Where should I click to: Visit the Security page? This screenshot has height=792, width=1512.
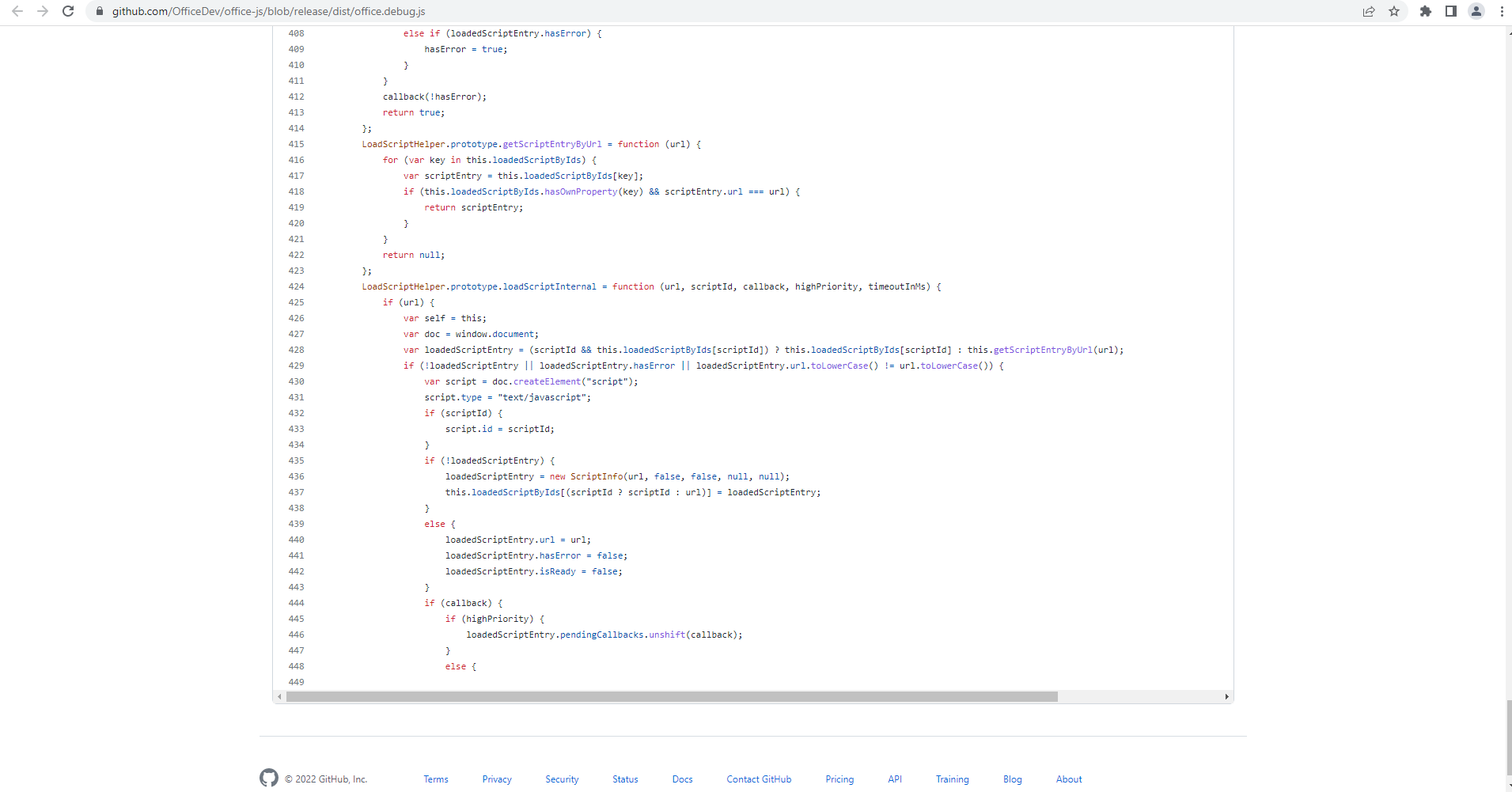click(562, 779)
